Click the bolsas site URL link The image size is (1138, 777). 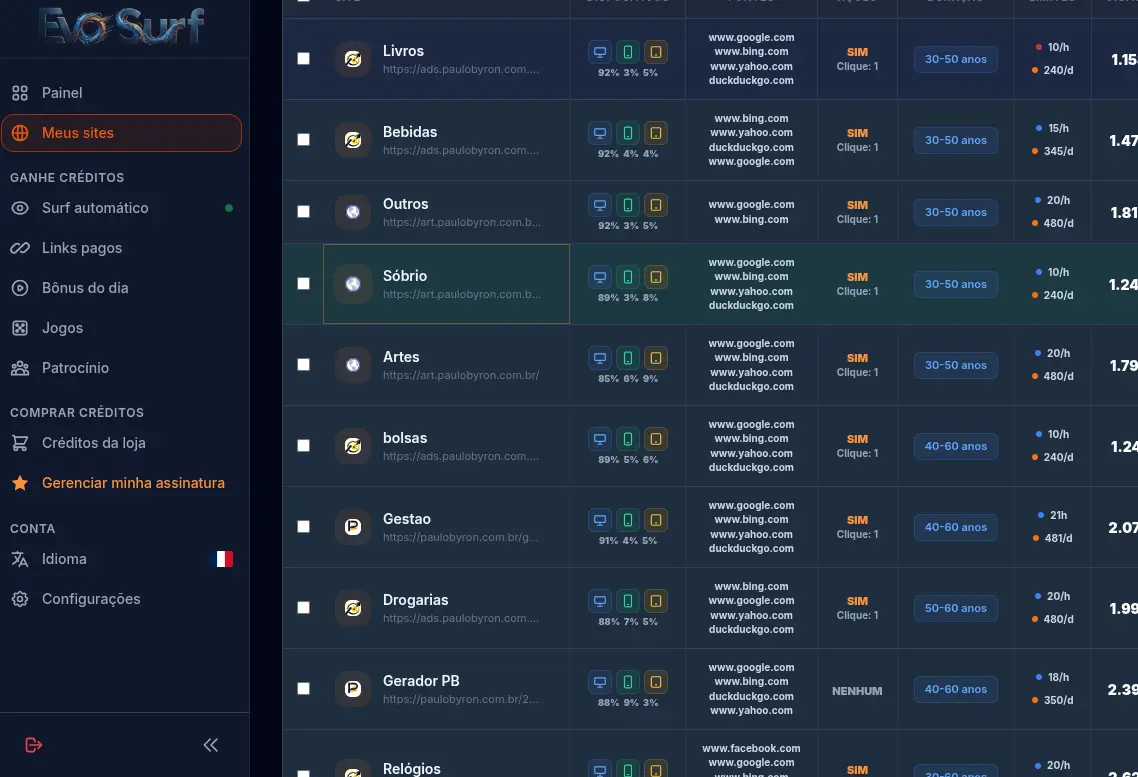coord(461,456)
